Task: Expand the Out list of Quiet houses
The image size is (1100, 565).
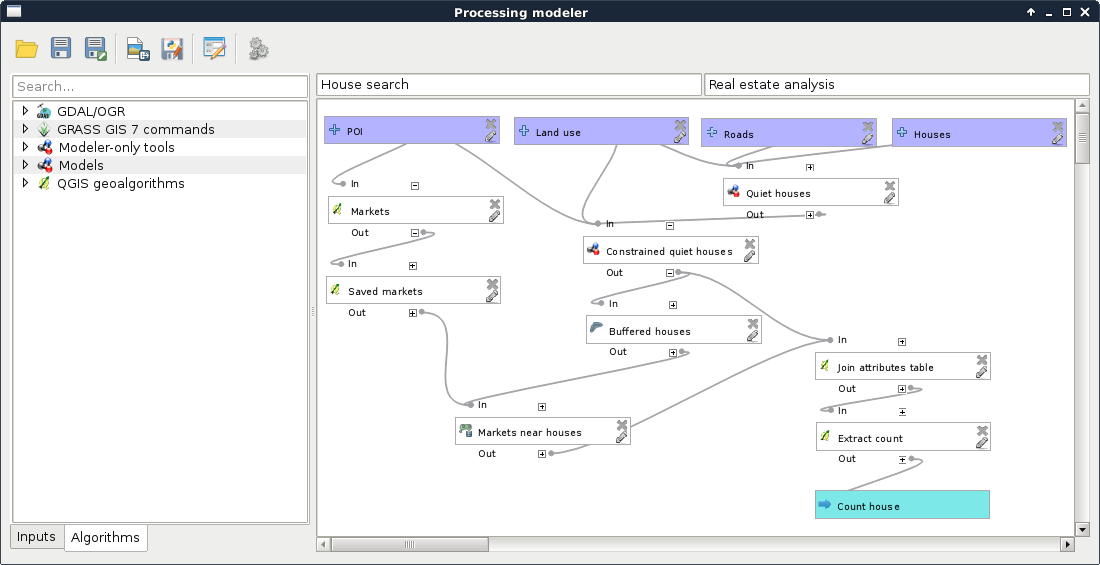Action: pyautogui.click(x=810, y=215)
